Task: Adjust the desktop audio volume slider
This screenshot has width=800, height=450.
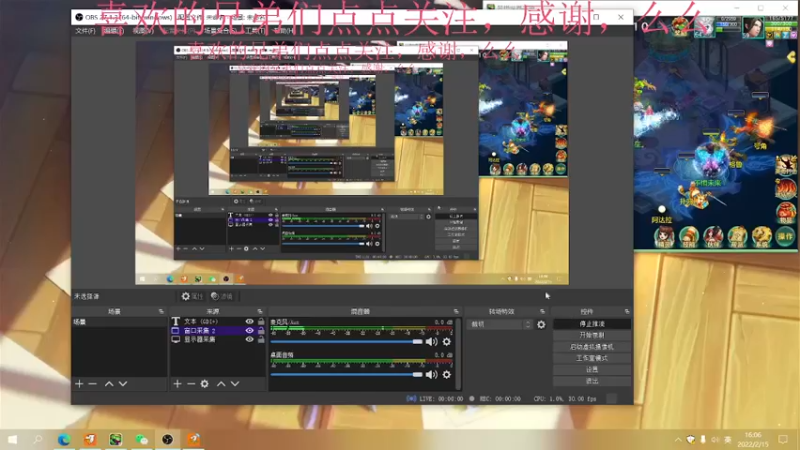Action: (346, 374)
